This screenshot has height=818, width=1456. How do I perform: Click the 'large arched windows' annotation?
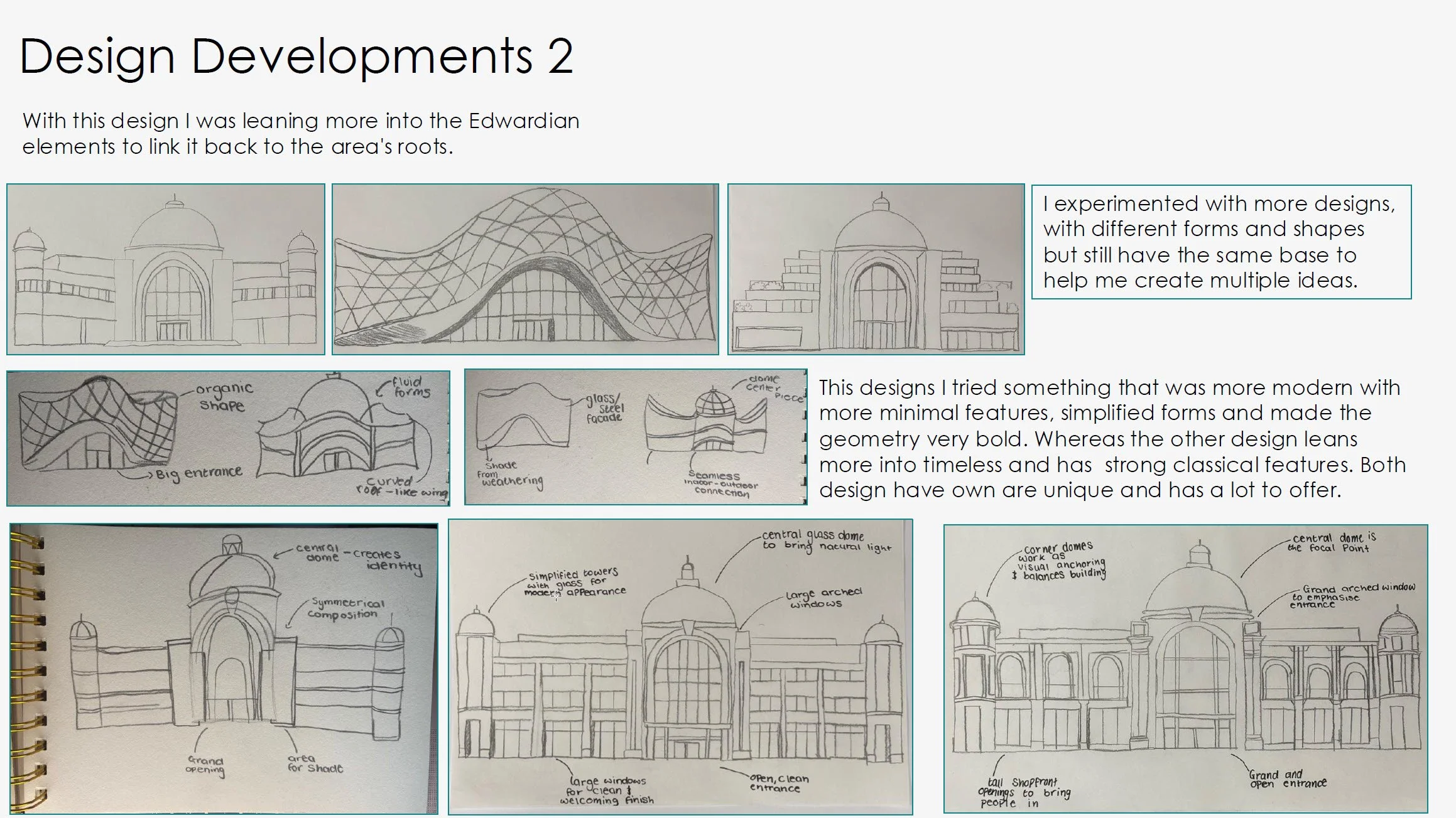[x=823, y=598]
